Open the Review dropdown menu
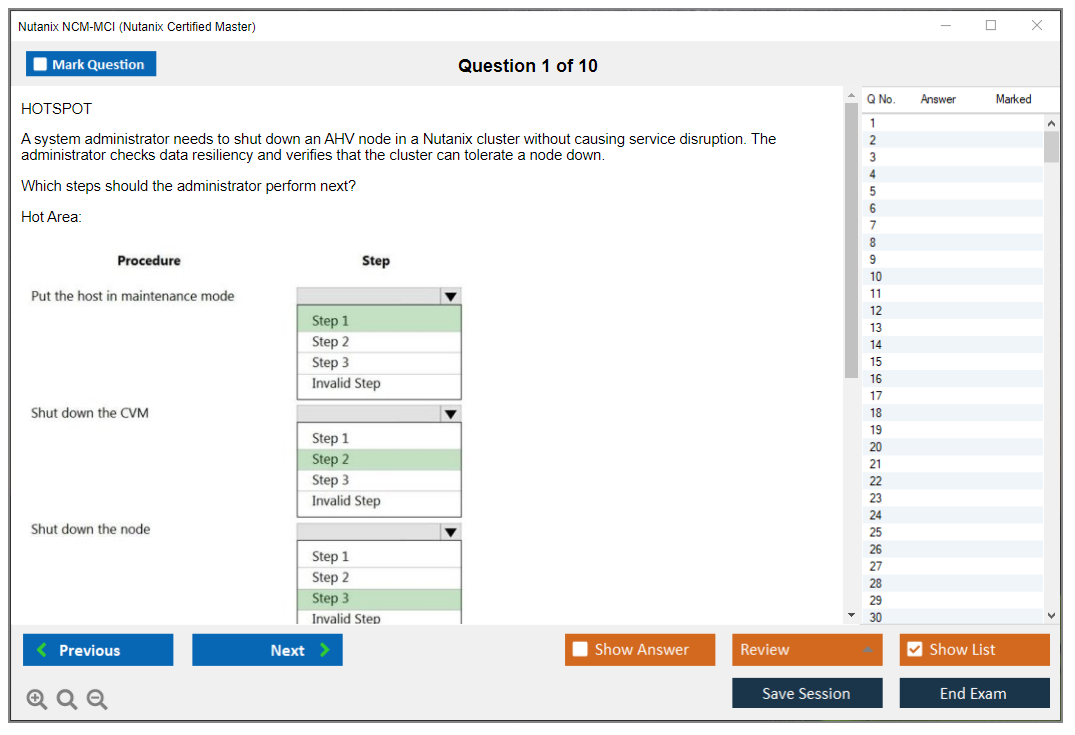The image size is (1075, 735). pyautogui.click(x=806, y=650)
